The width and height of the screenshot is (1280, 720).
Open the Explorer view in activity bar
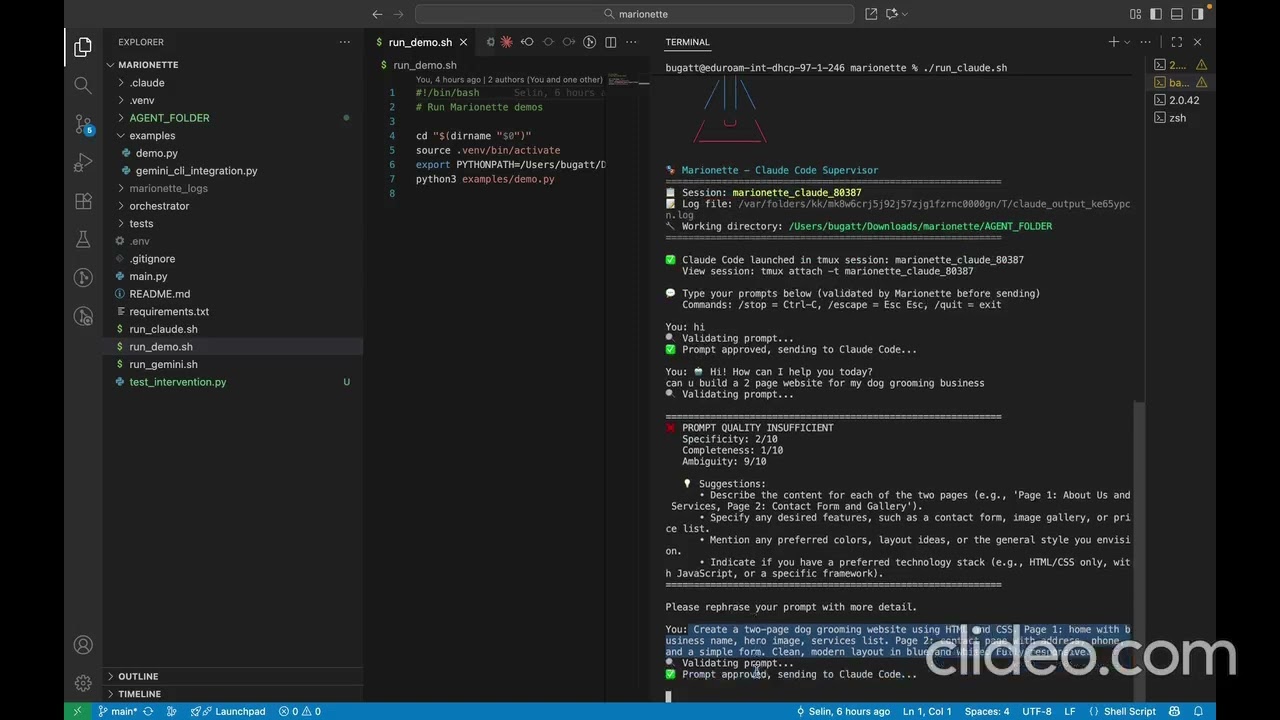(x=83, y=47)
